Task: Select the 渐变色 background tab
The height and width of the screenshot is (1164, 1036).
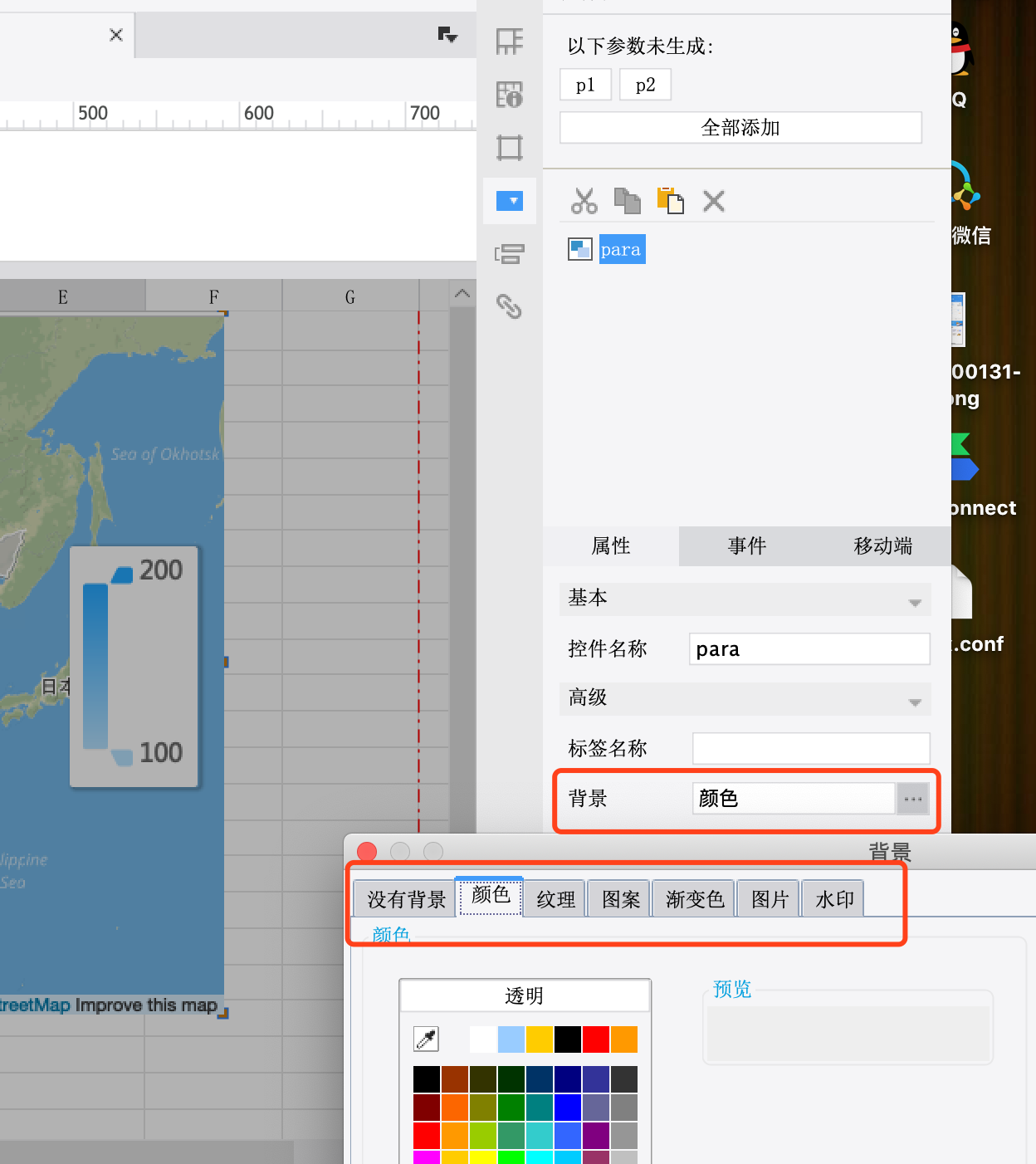Action: point(695,899)
